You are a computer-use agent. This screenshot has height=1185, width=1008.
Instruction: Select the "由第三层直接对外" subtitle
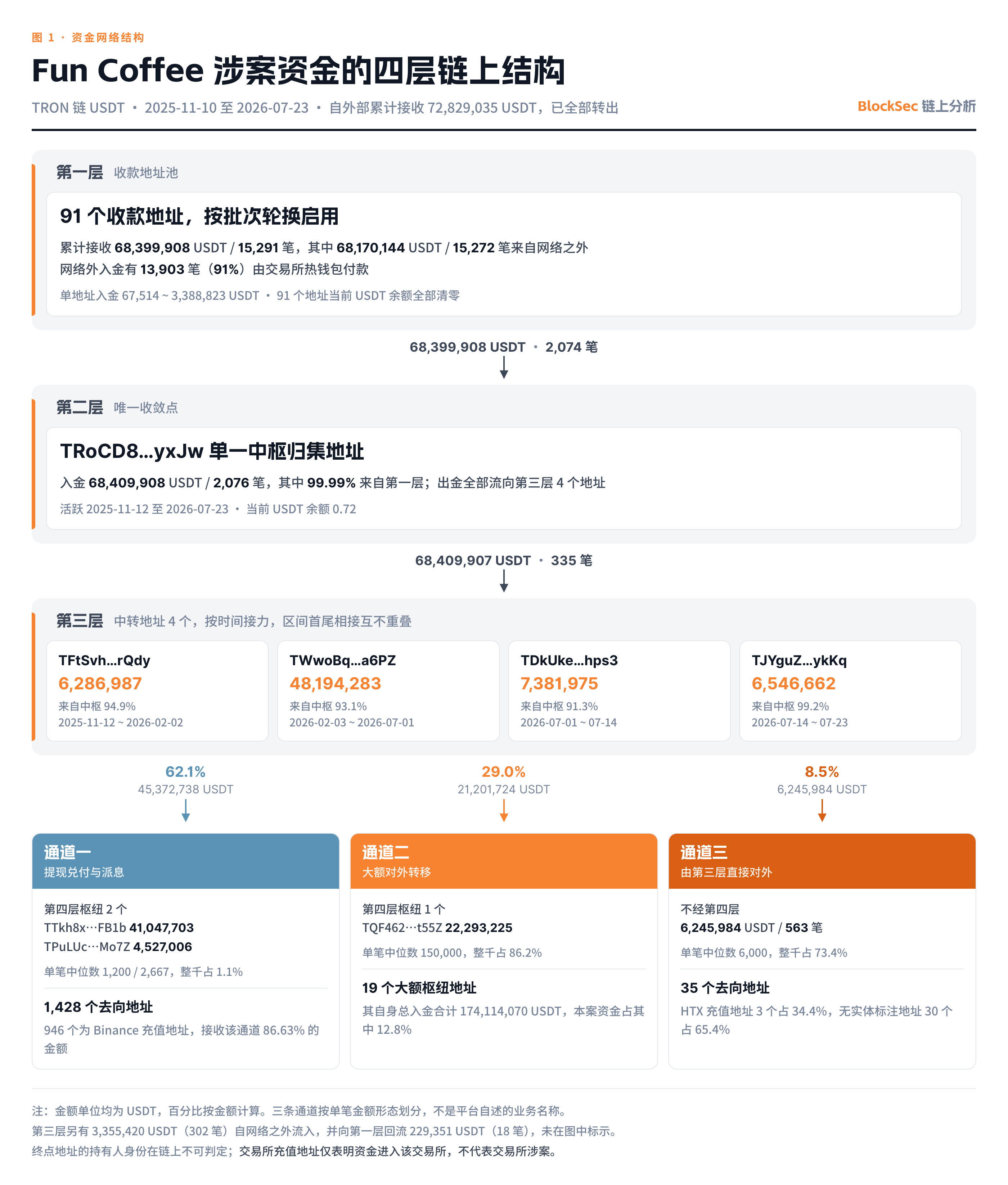point(726,872)
